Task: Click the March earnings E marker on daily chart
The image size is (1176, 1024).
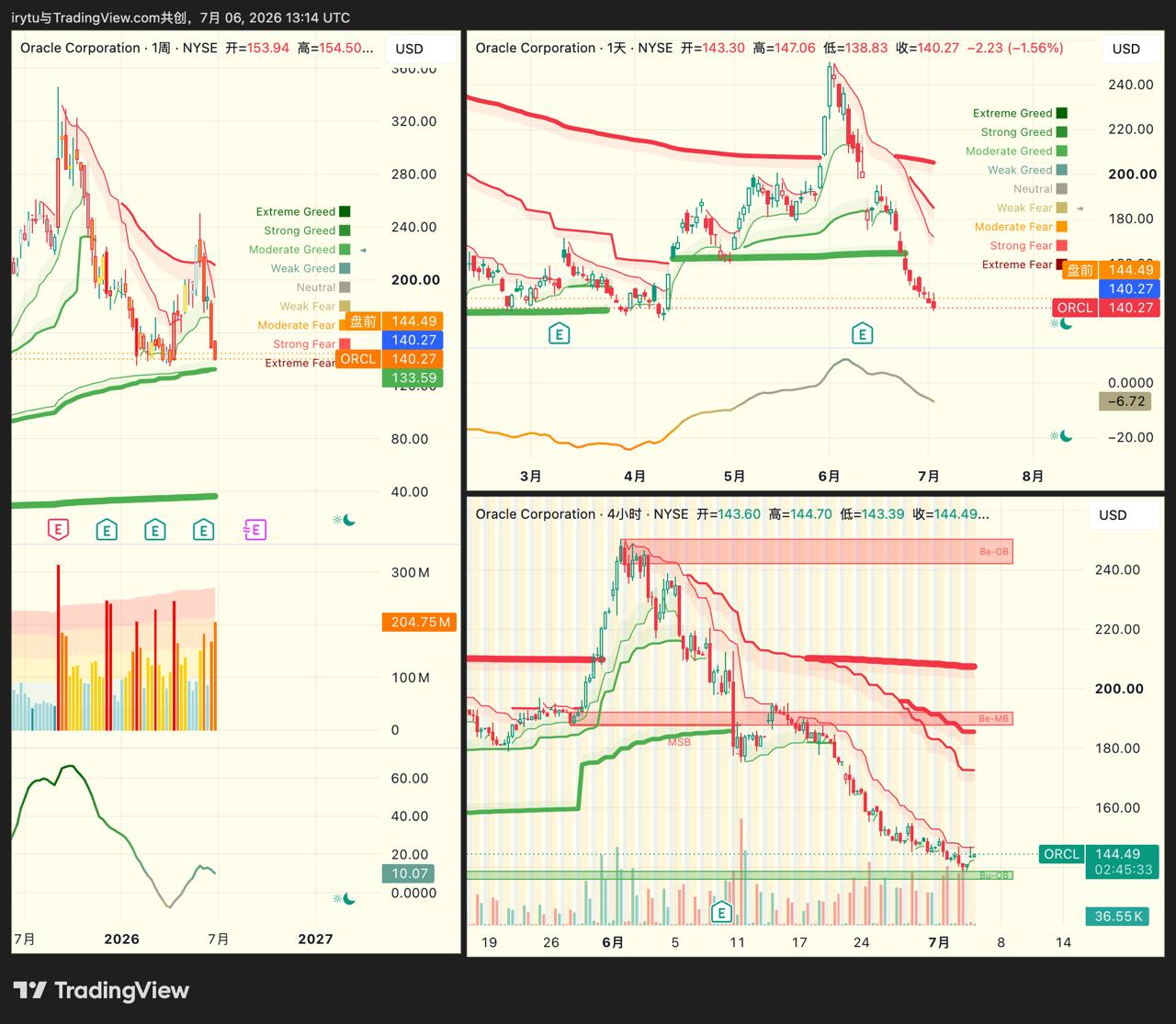Action: 559,333
